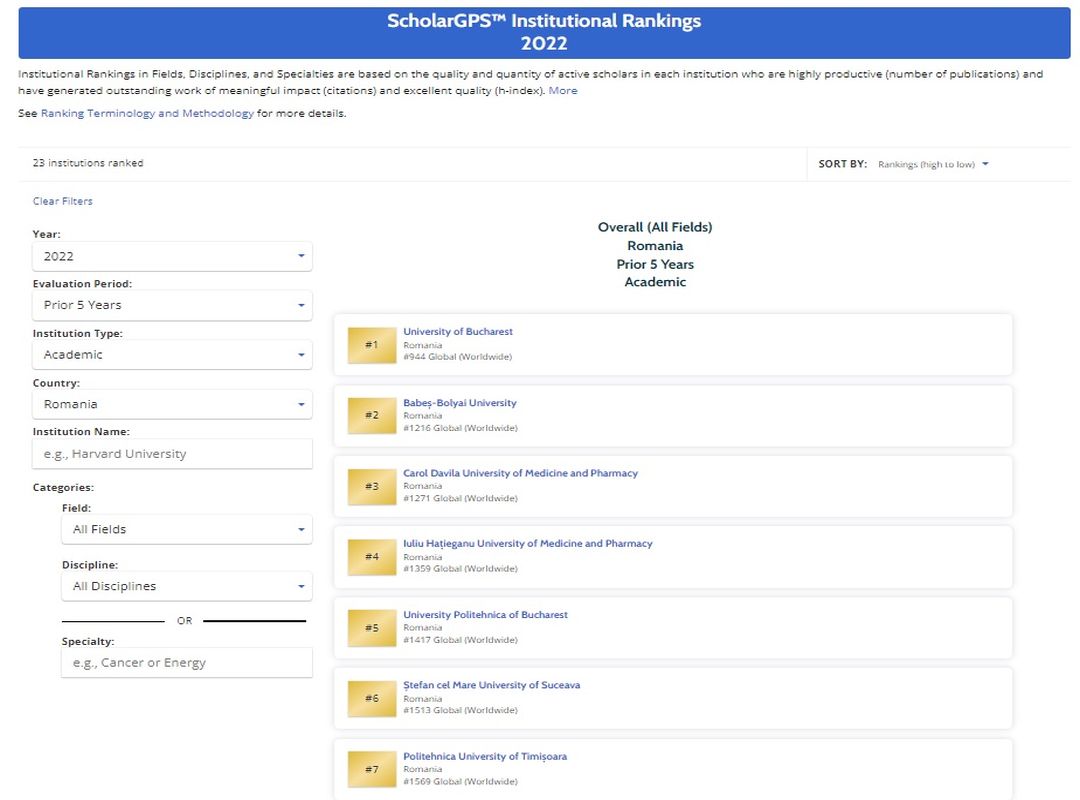Click the #1 gold rank badge
1080x800 pixels.
click(x=371, y=345)
